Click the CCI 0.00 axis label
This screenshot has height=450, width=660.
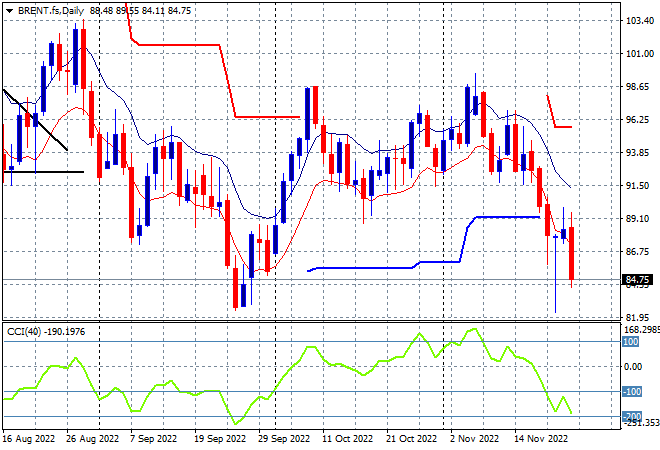pyautogui.click(x=633, y=367)
